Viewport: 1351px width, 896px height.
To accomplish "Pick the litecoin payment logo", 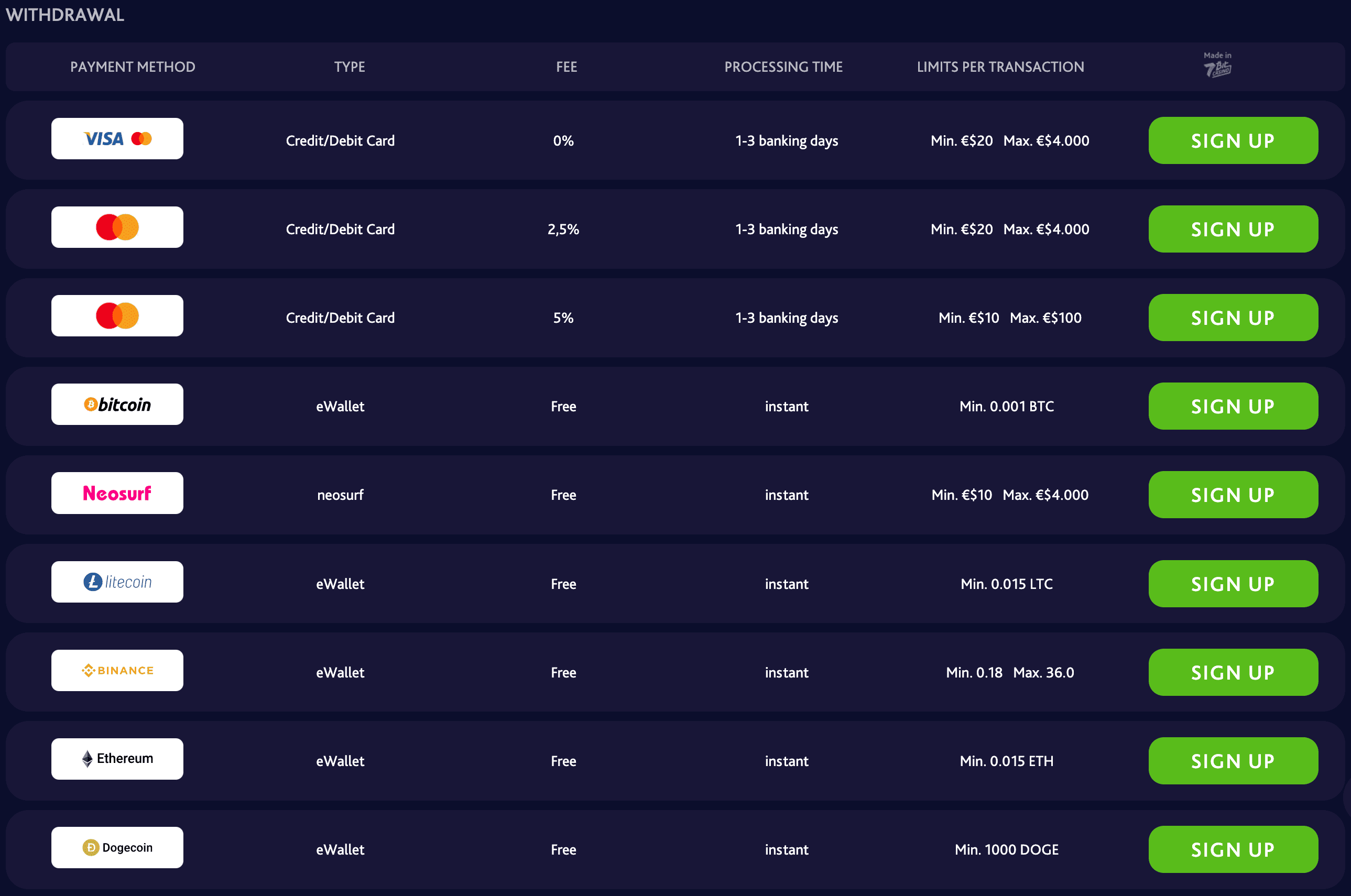I will (117, 582).
